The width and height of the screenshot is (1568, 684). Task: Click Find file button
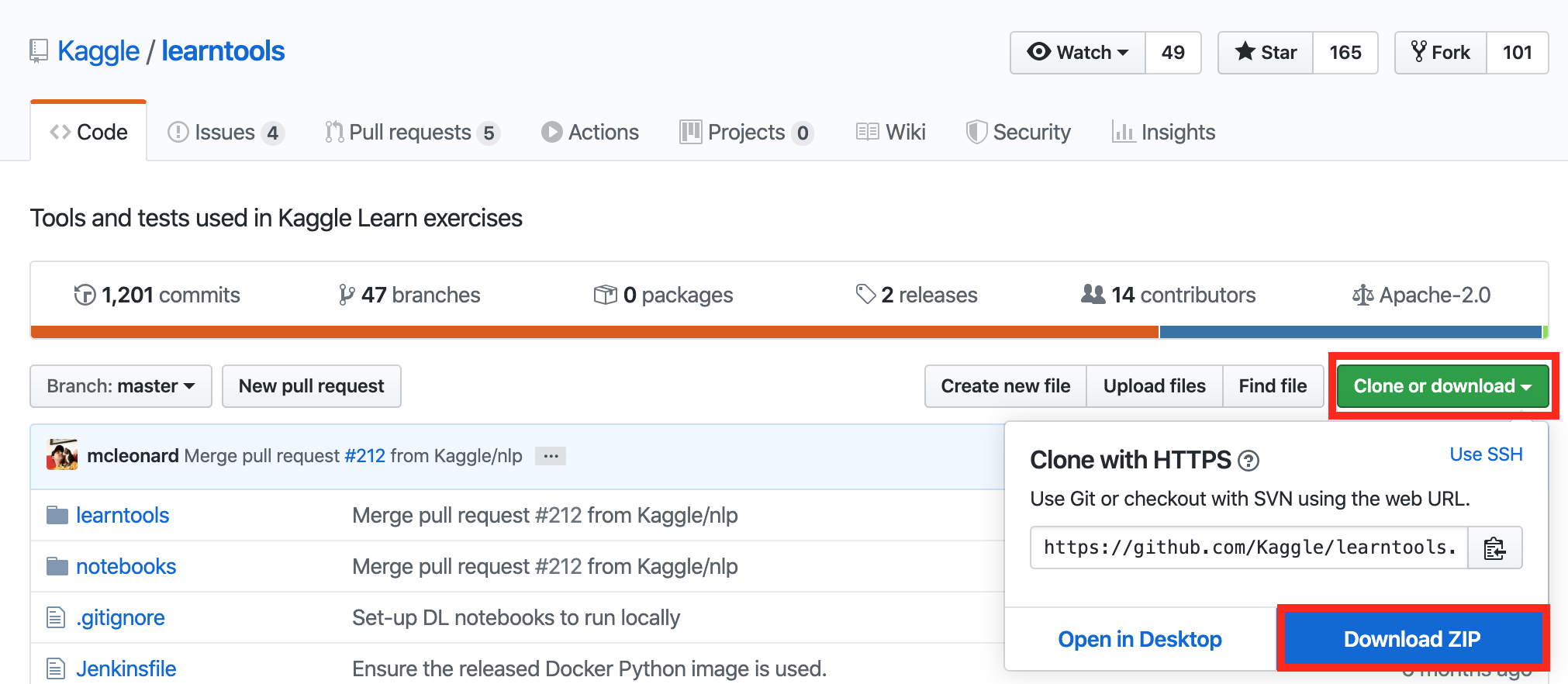[1273, 386]
